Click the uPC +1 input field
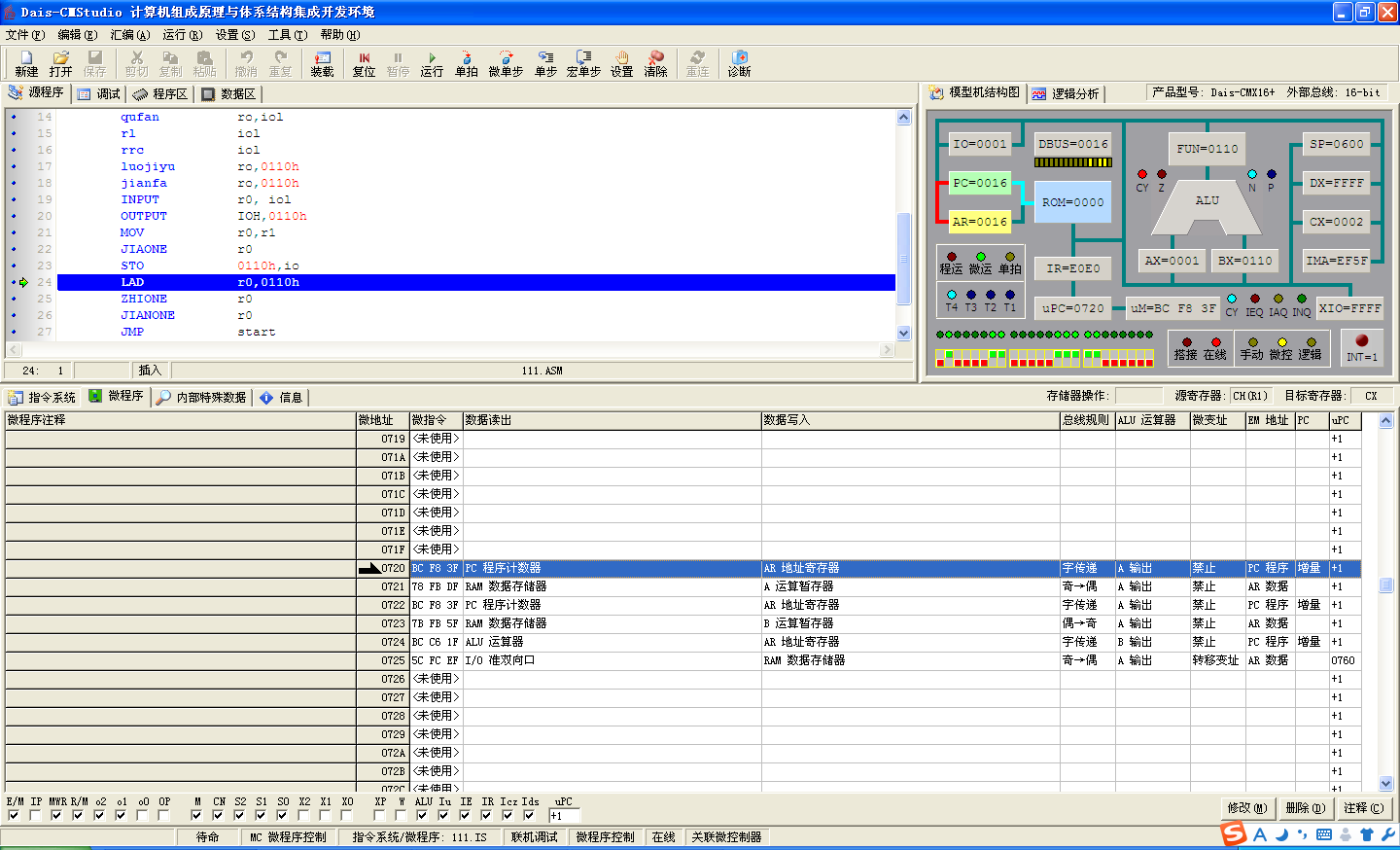The image size is (1400, 850). [564, 815]
